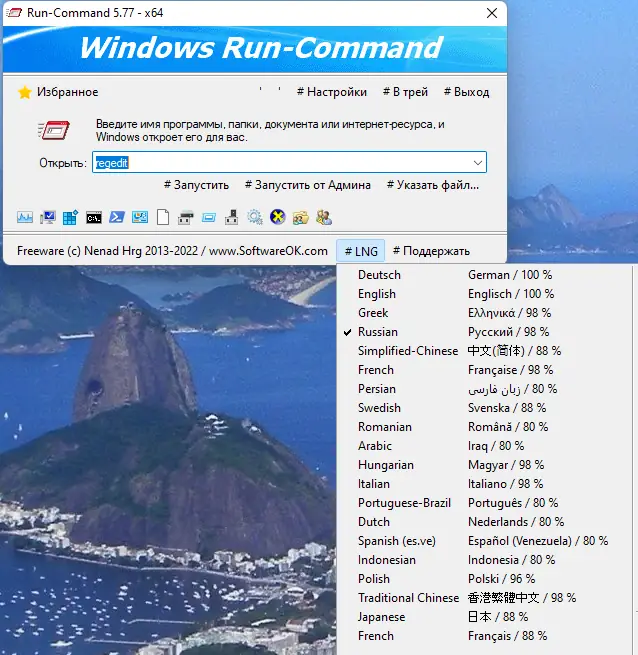
Task: Close the Run-Command window
Action: (x=492, y=13)
